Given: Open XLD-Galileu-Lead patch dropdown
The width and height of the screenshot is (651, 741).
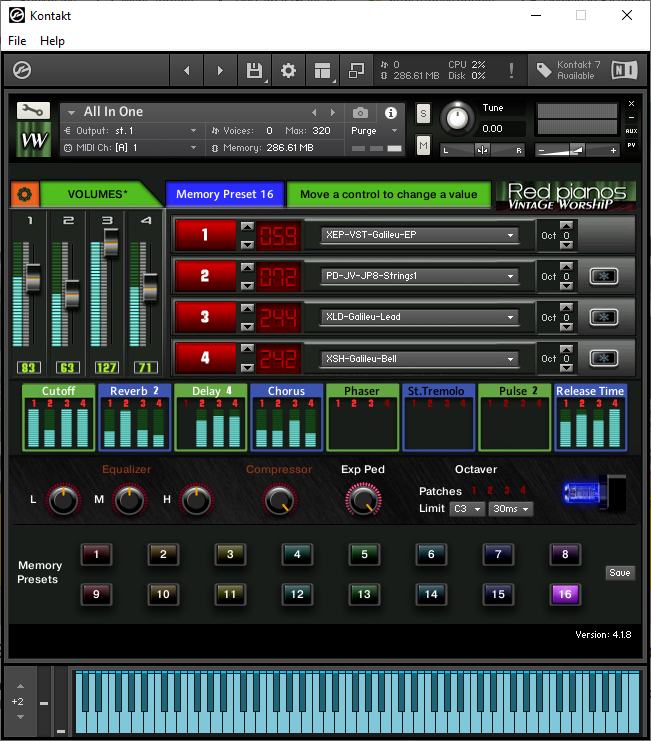Looking at the screenshot, I should (x=420, y=317).
